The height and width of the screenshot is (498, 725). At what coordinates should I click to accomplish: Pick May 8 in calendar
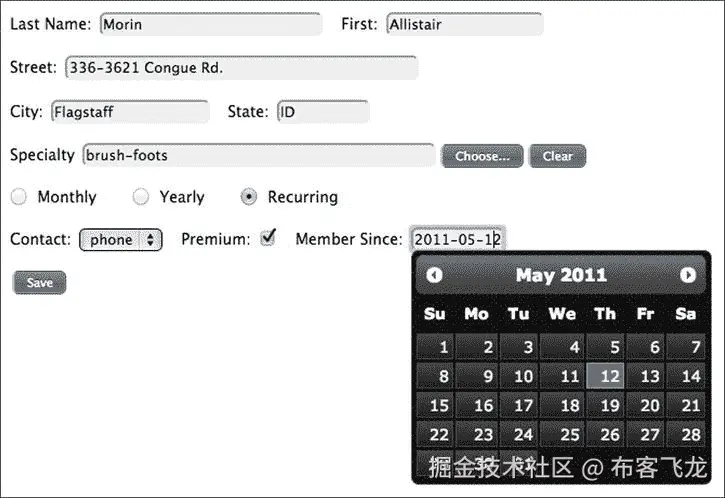pos(435,376)
